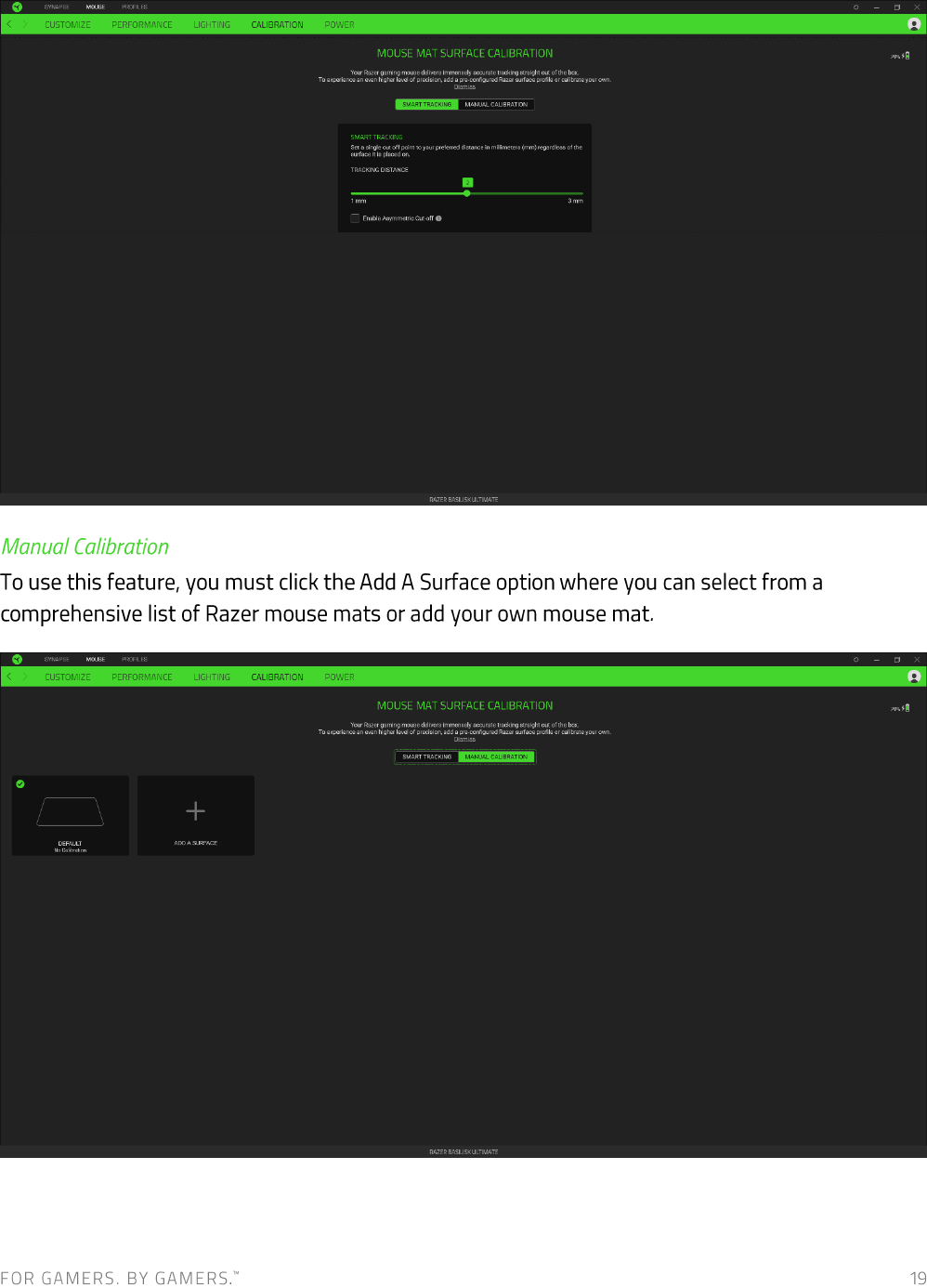Select the Default surface card

click(71, 816)
